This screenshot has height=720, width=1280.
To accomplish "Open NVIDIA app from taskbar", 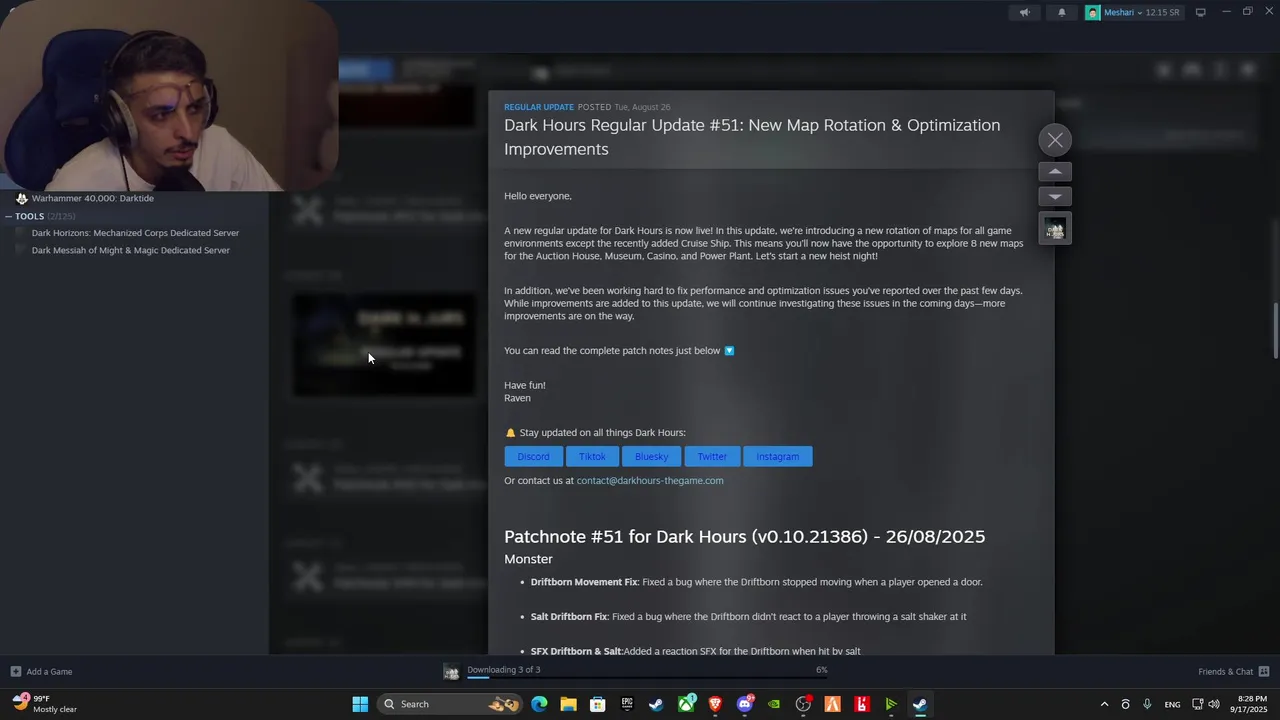I will [774, 704].
